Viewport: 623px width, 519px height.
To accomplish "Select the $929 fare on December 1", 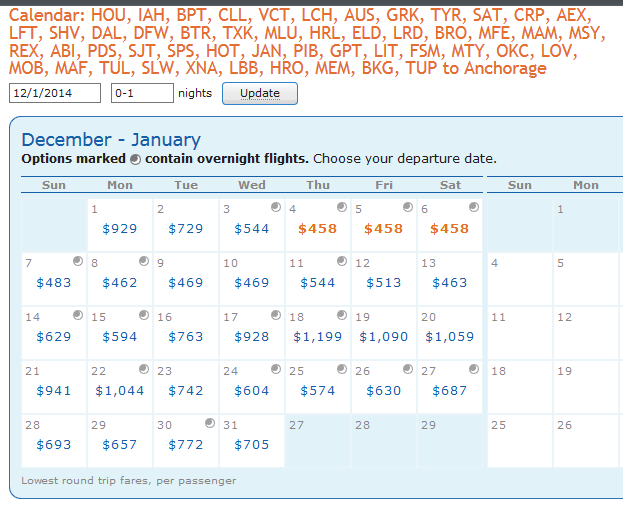I will pyautogui.click(x=120, y=228).
